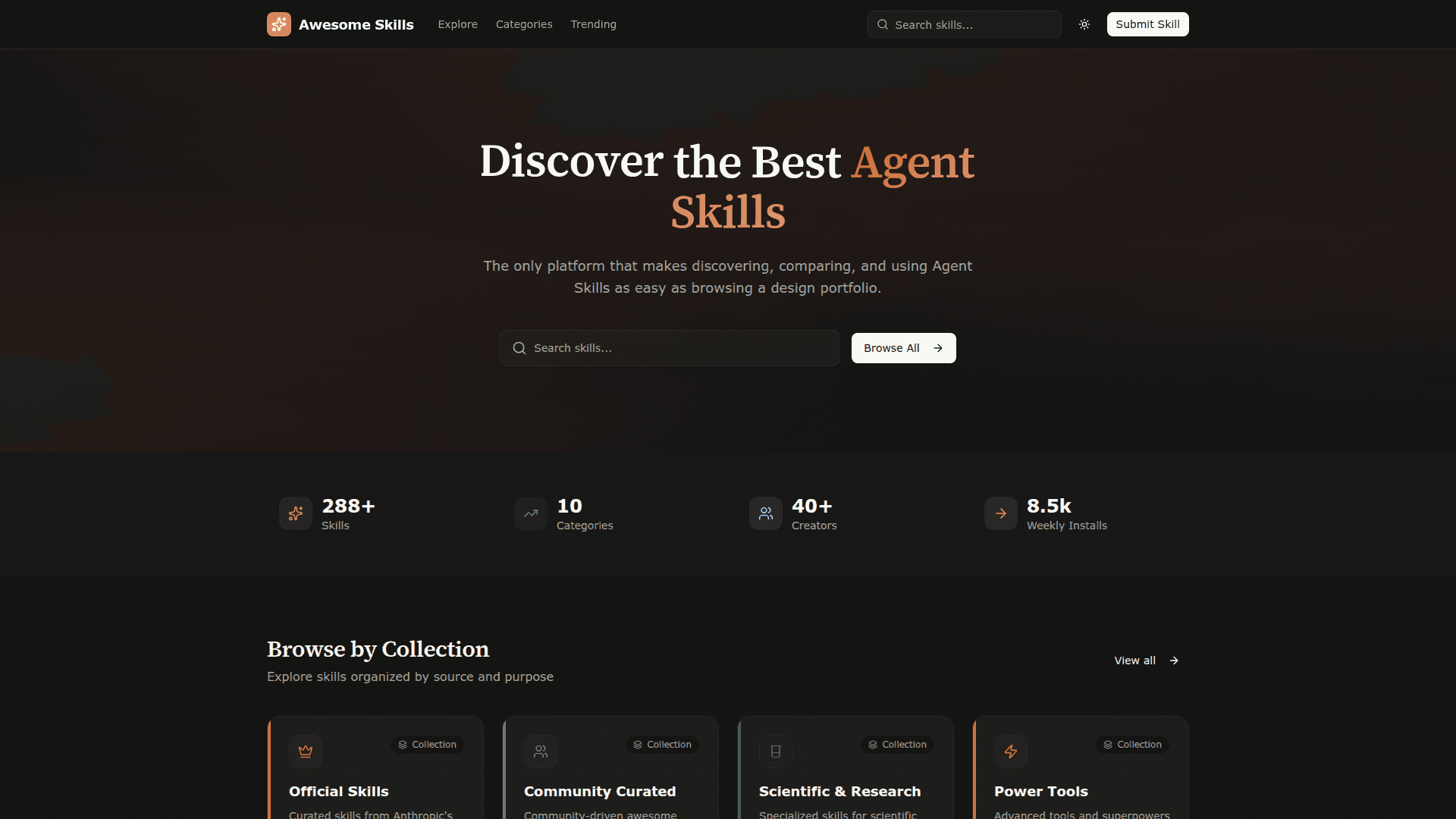Open the Explore nav item
Viewport: 1456px width, 819px height.
point(457,24)
